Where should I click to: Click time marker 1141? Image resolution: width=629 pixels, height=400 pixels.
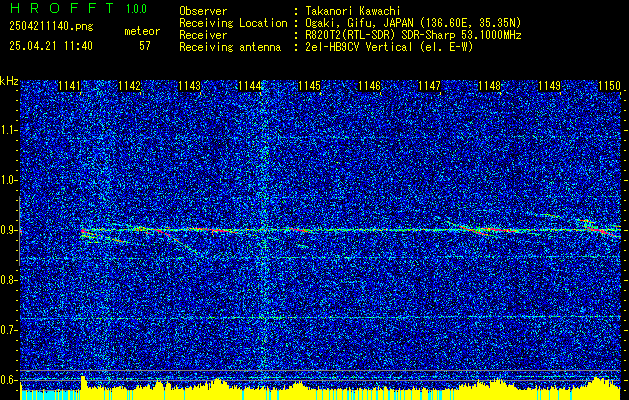[69, 86]
